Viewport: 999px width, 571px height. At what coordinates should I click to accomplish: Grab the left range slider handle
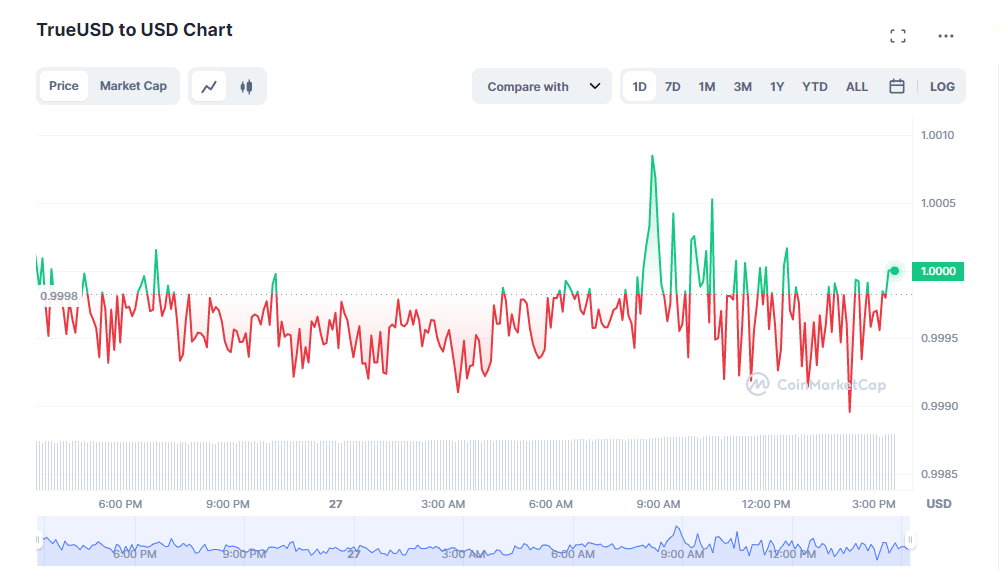[x=40, y=541]
